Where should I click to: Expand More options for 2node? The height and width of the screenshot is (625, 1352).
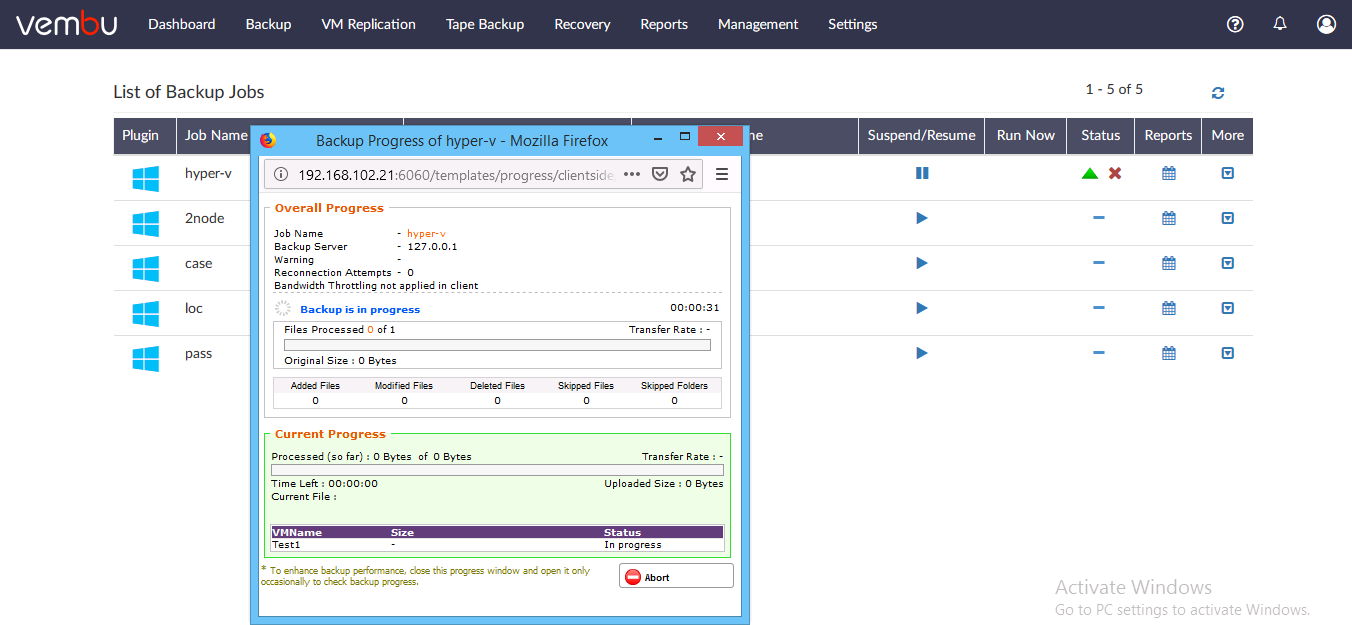point(1228,218)
